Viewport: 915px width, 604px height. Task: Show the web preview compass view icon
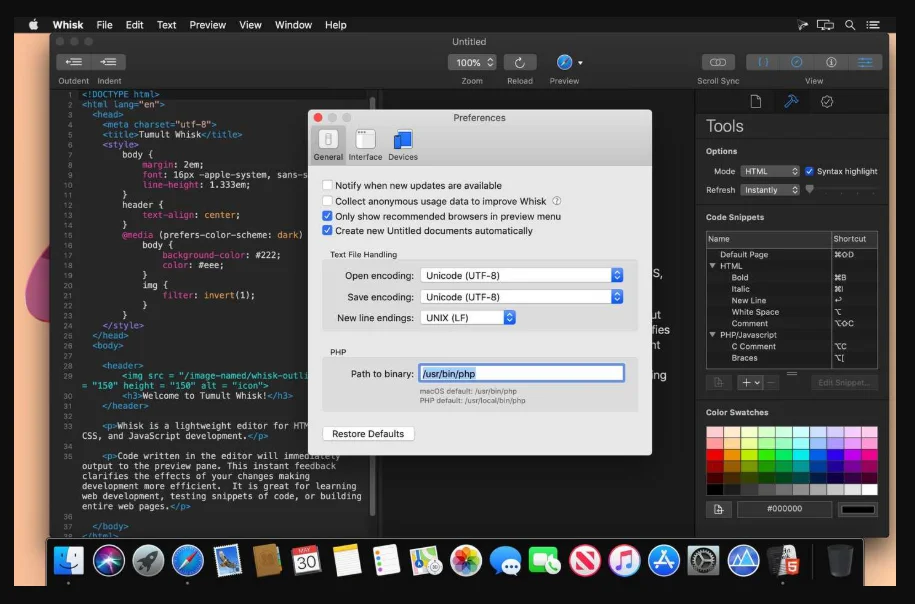tap(797, 62)
